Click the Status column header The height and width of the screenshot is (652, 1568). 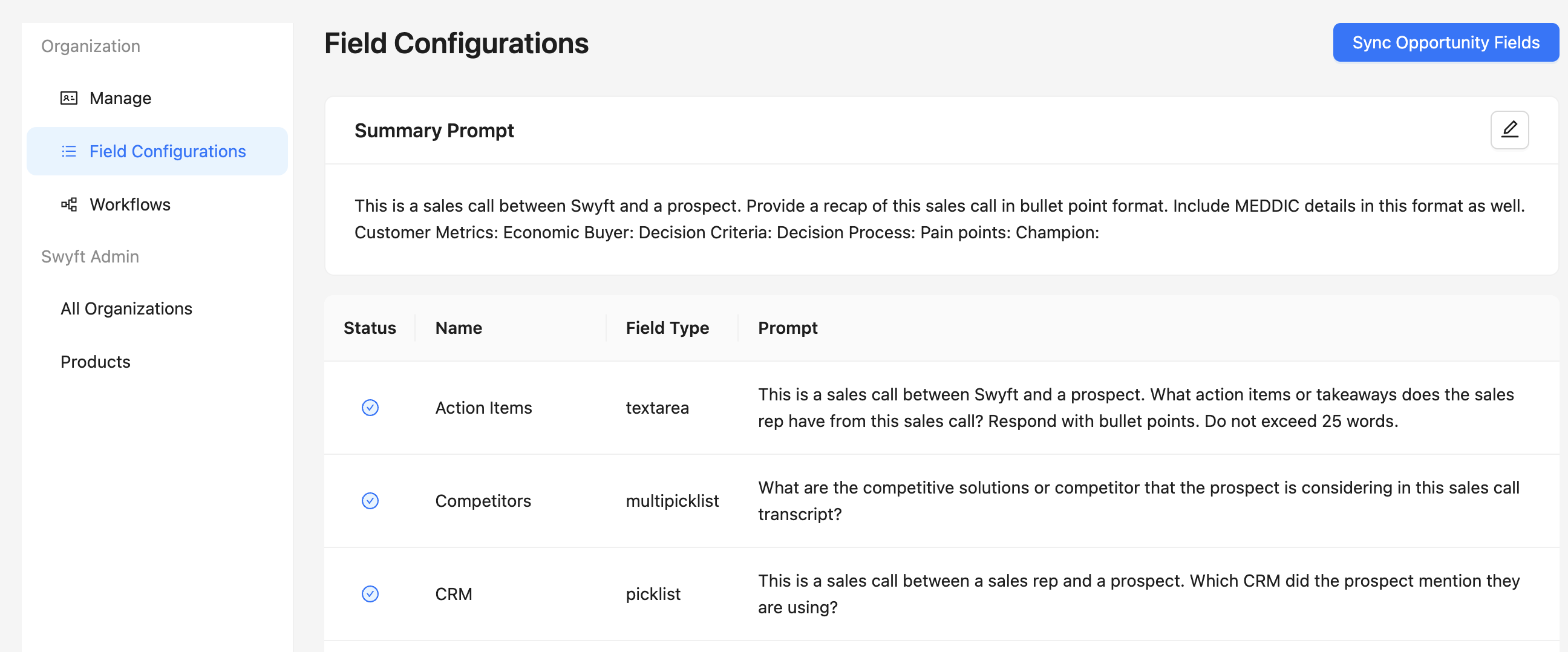pos(370,328)
